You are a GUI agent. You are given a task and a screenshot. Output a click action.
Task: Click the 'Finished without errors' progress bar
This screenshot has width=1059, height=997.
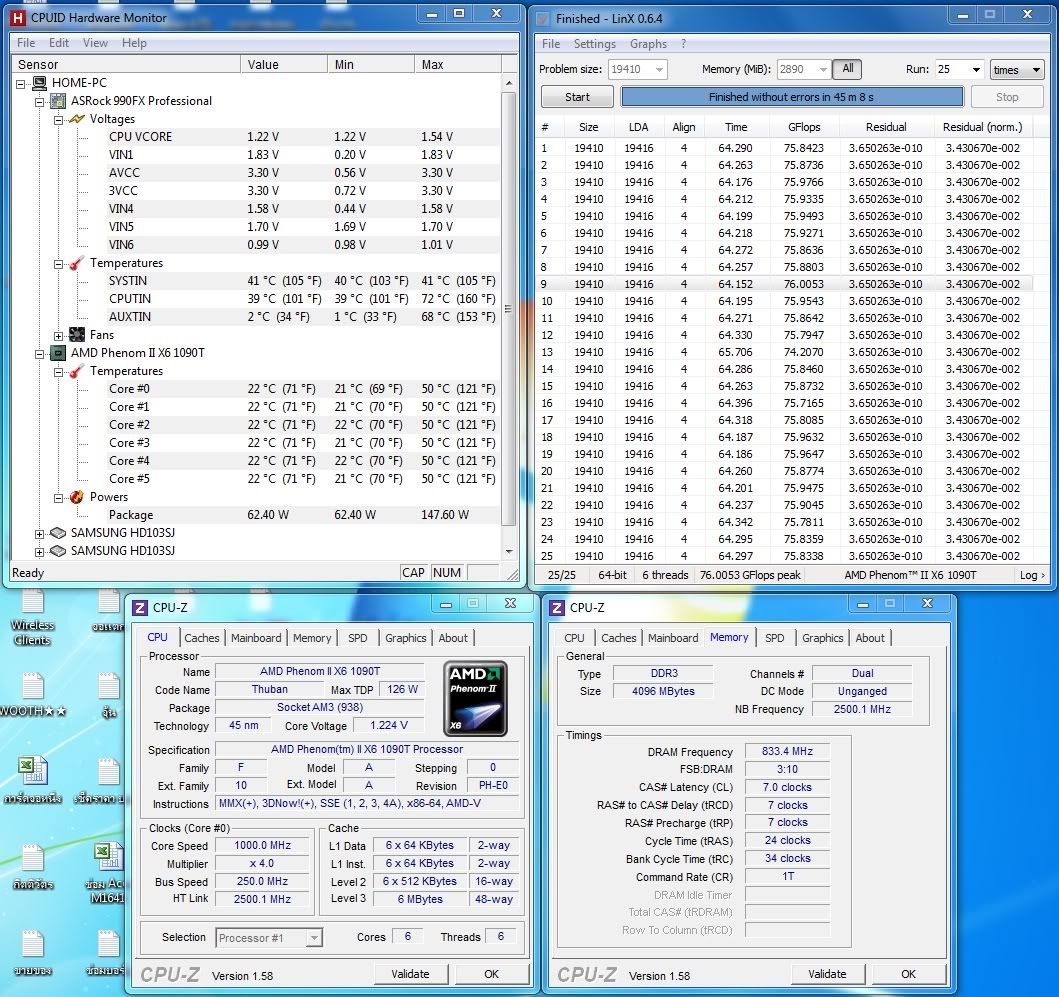coord(792,97)
